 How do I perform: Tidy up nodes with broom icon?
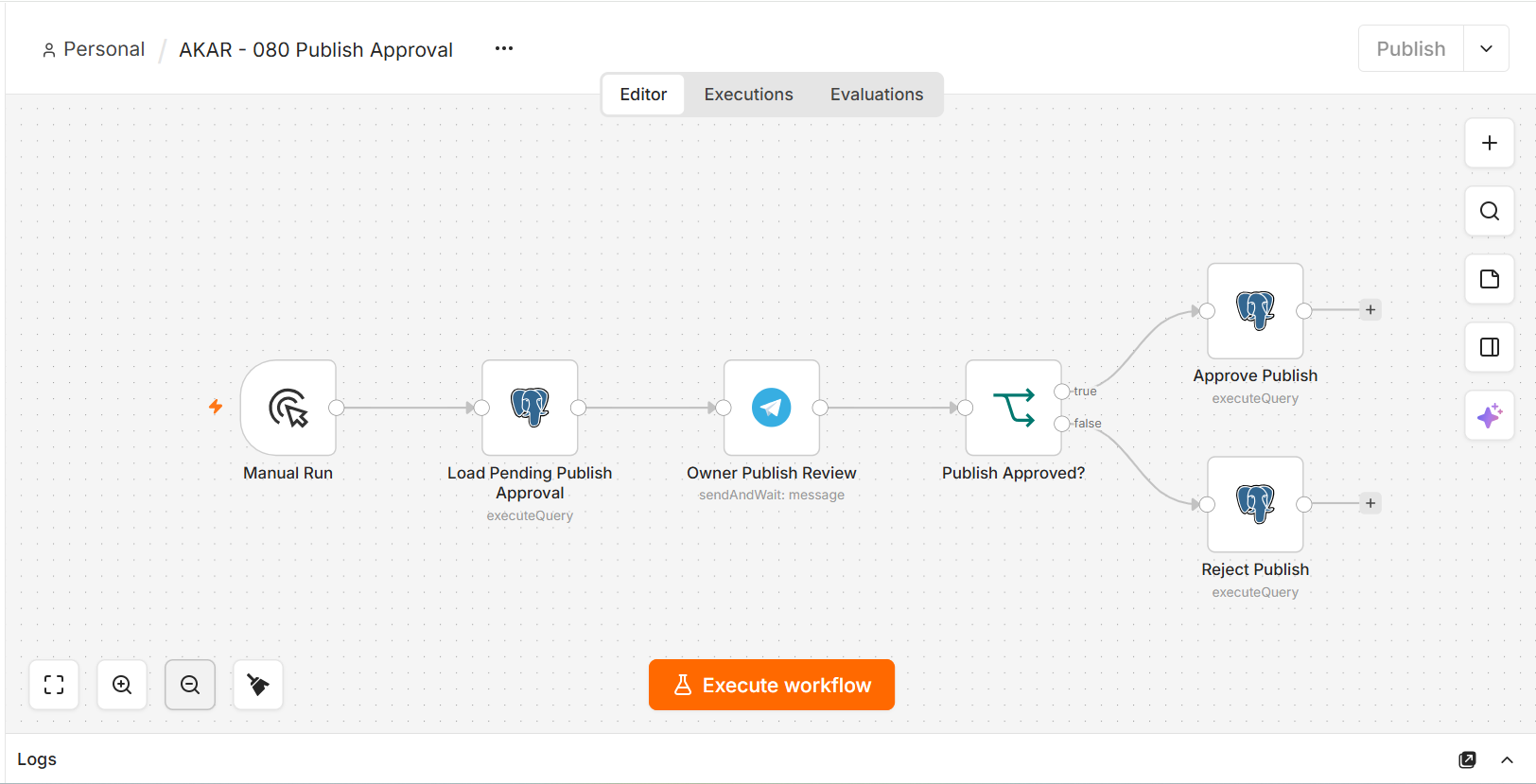258,685
